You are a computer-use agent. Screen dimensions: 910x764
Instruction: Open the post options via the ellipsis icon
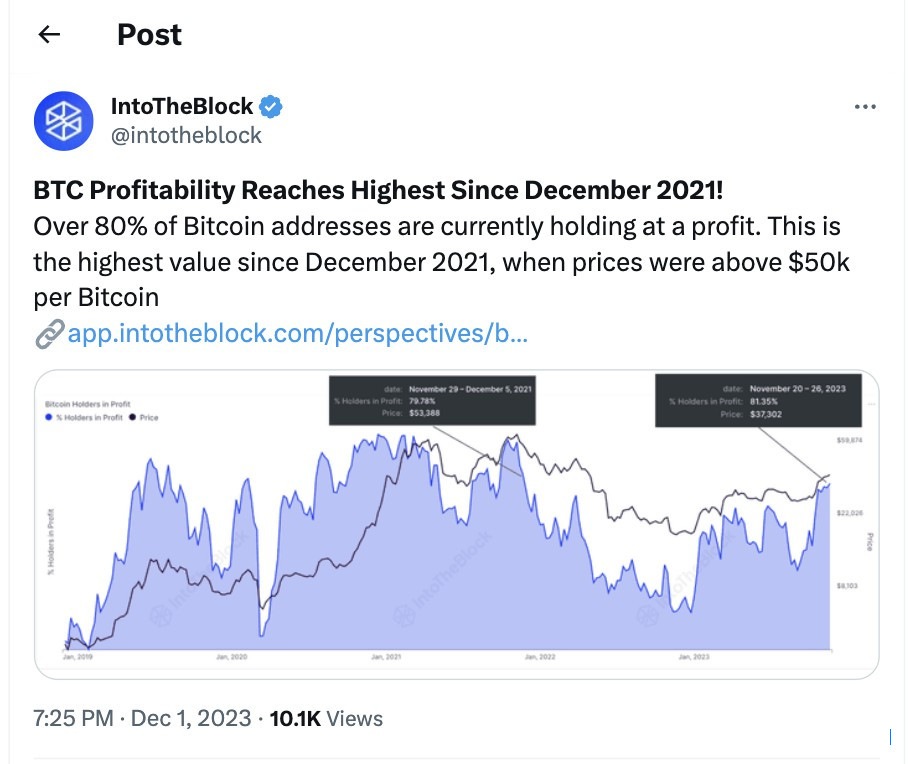tap(866, 106)
